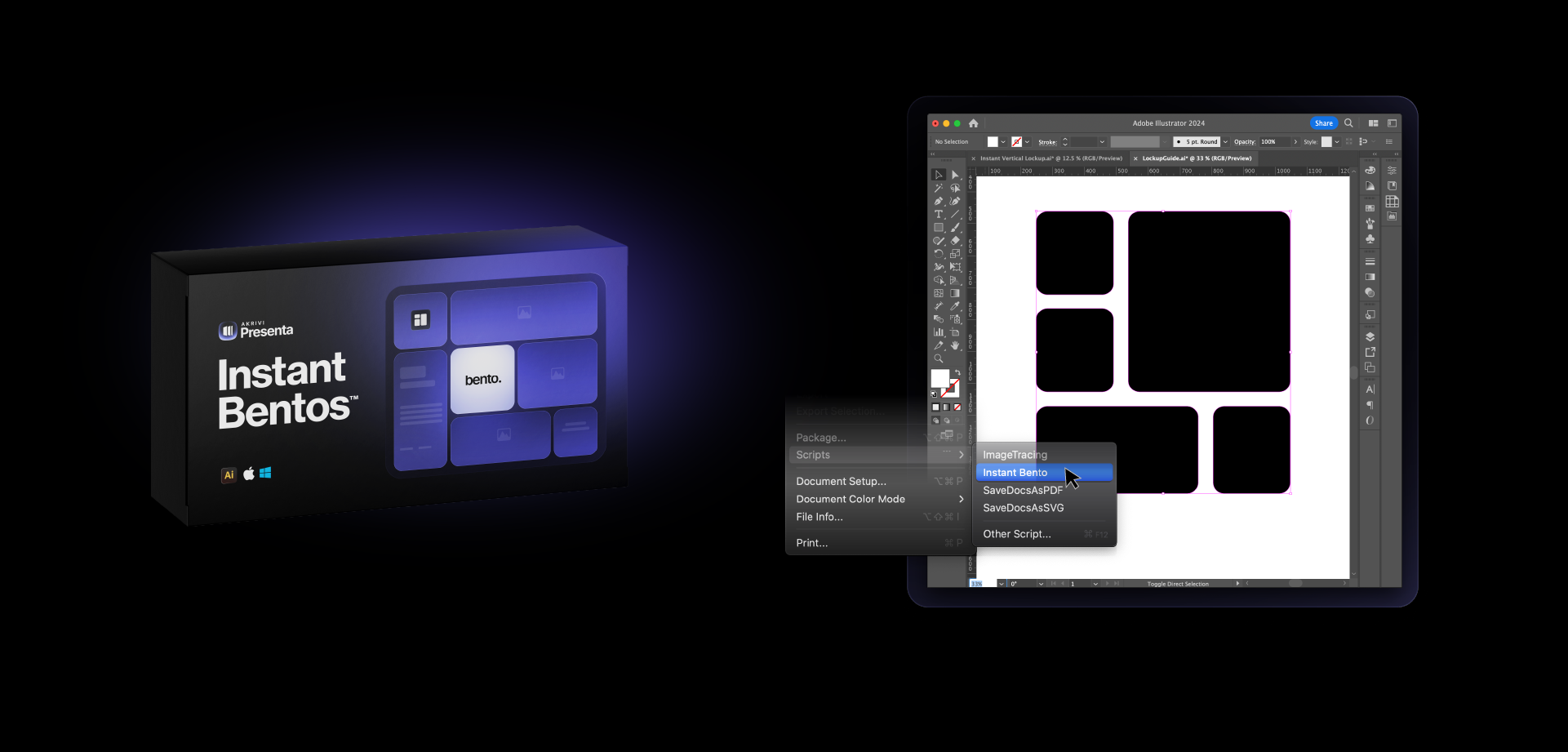Open fill color dropdown in control bar
The width and height of the screenshot is (1568, 752).
point(1003,141)
